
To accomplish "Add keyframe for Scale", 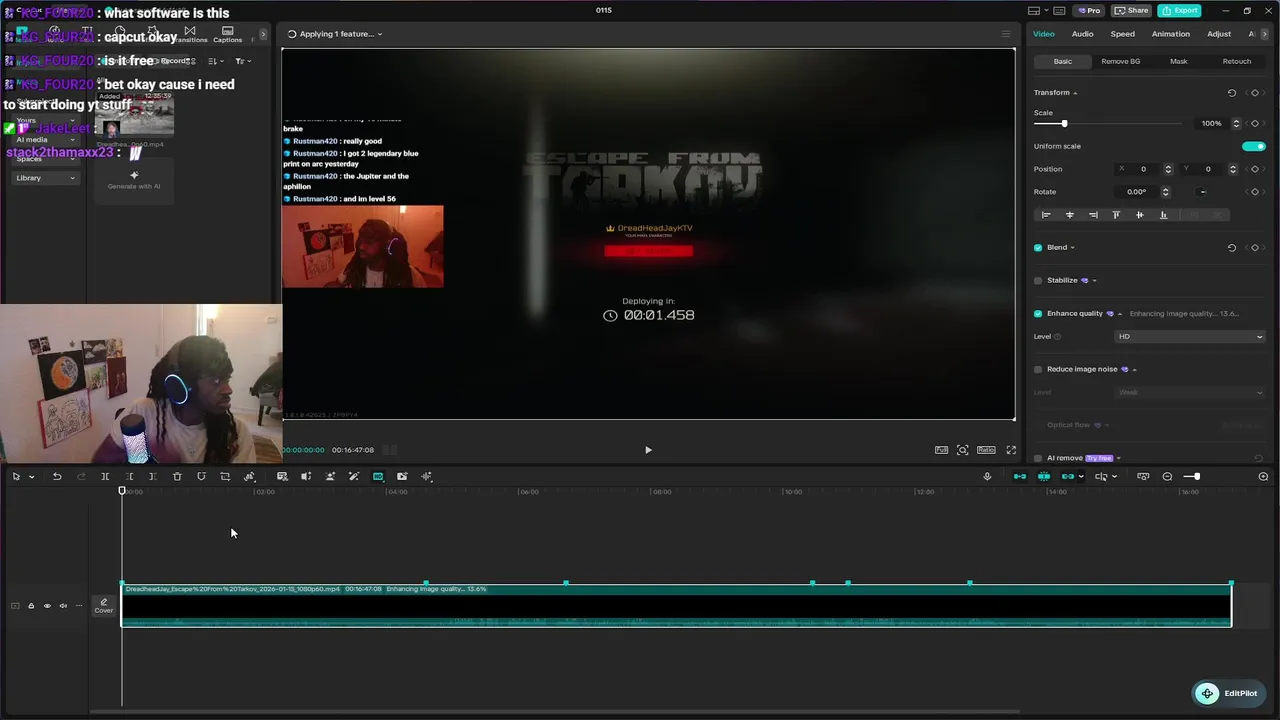I will 1255,123.
